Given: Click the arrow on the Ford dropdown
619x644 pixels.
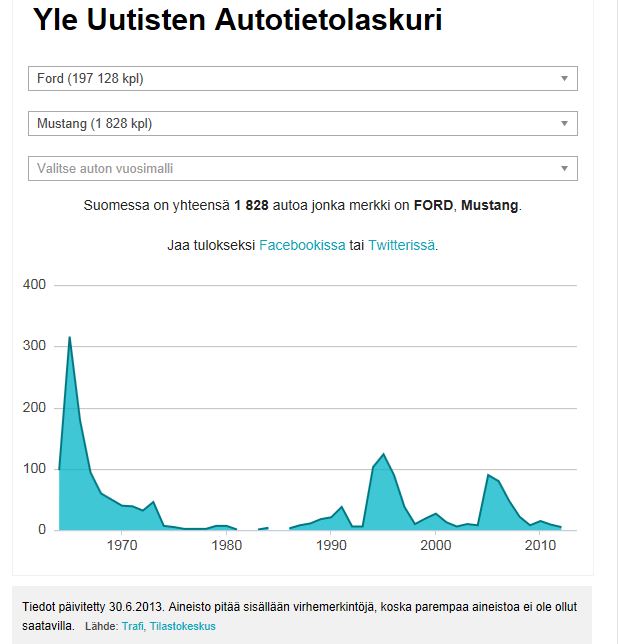Looking at the screenshot, I should click(x=564, y=79).
